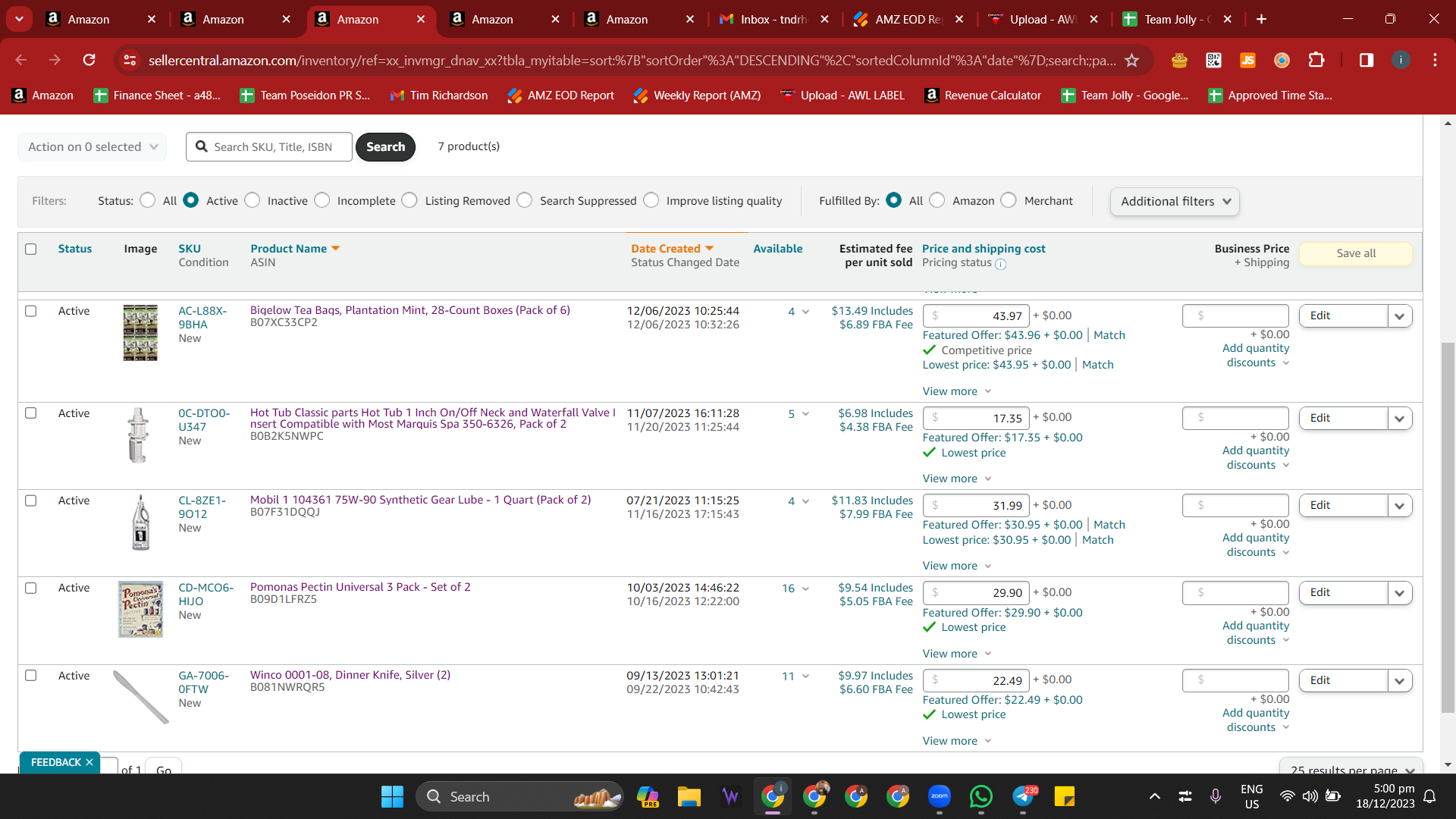
Task: Open the Action on 0 selected dropdown
Action: 93,147
